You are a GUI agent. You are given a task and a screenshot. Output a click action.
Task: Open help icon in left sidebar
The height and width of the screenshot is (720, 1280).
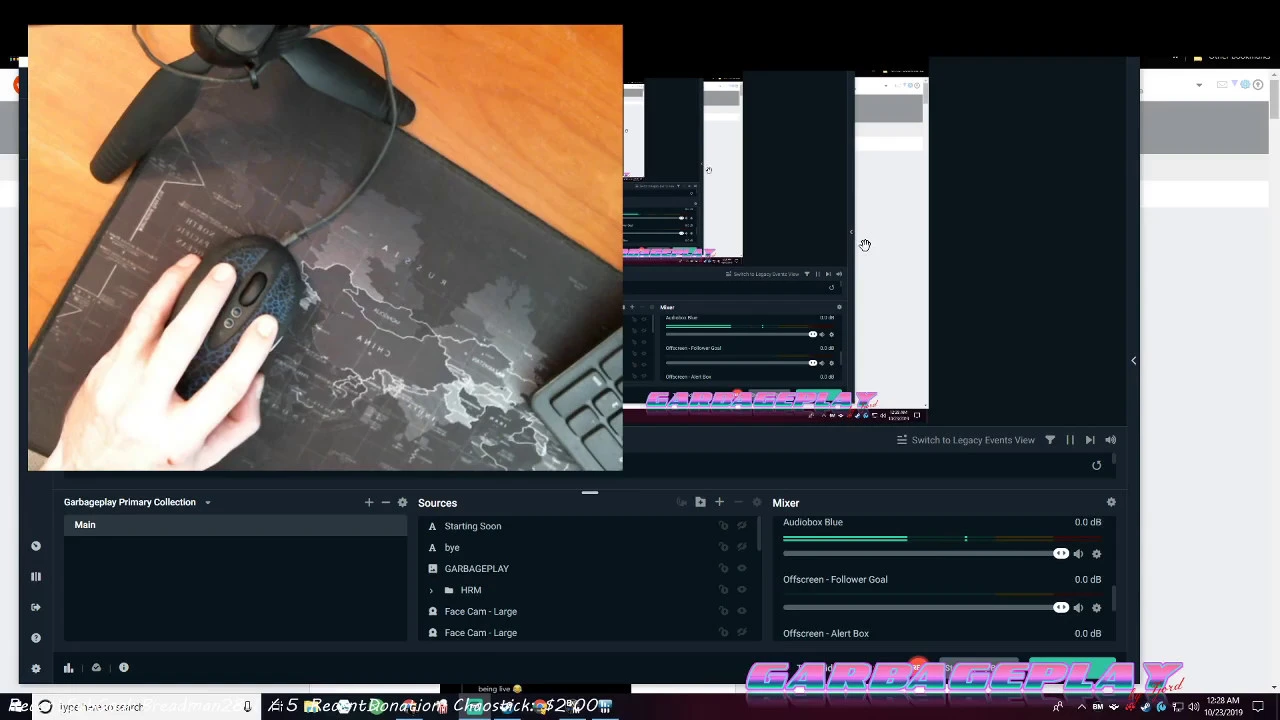(36, 638)
